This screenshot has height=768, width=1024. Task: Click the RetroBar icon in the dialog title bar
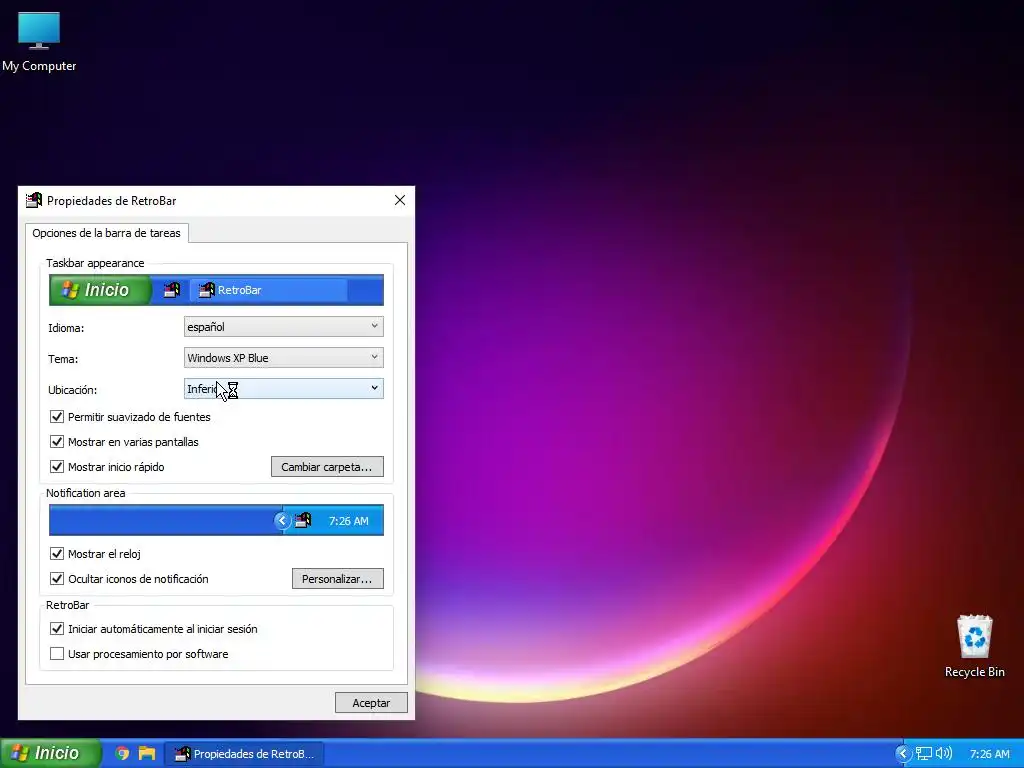tap(34, 200)
